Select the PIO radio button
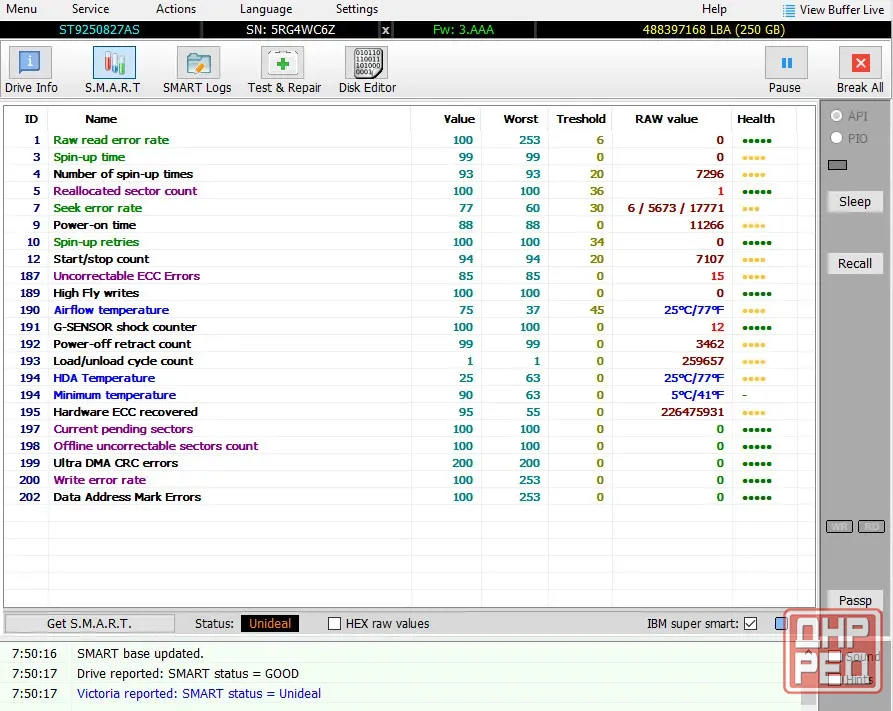893x711 pixels. (837, 138)
